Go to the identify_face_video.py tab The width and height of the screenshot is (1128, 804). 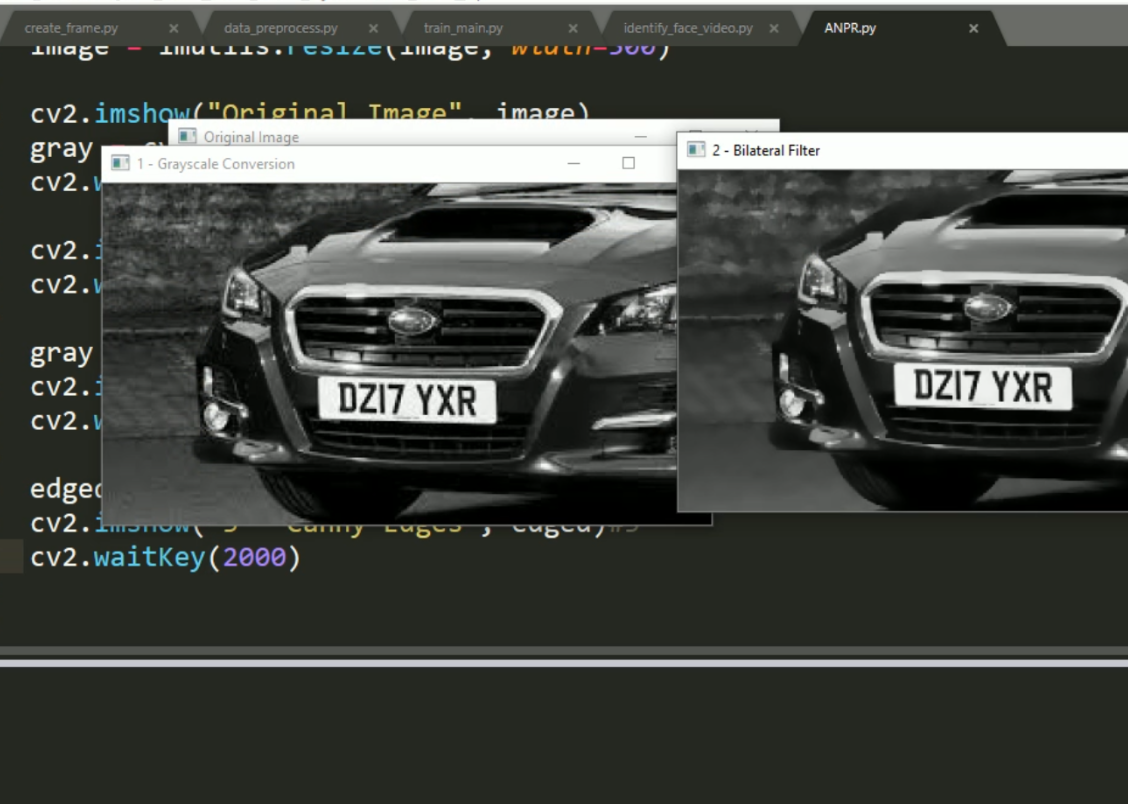tap(688, 29)
